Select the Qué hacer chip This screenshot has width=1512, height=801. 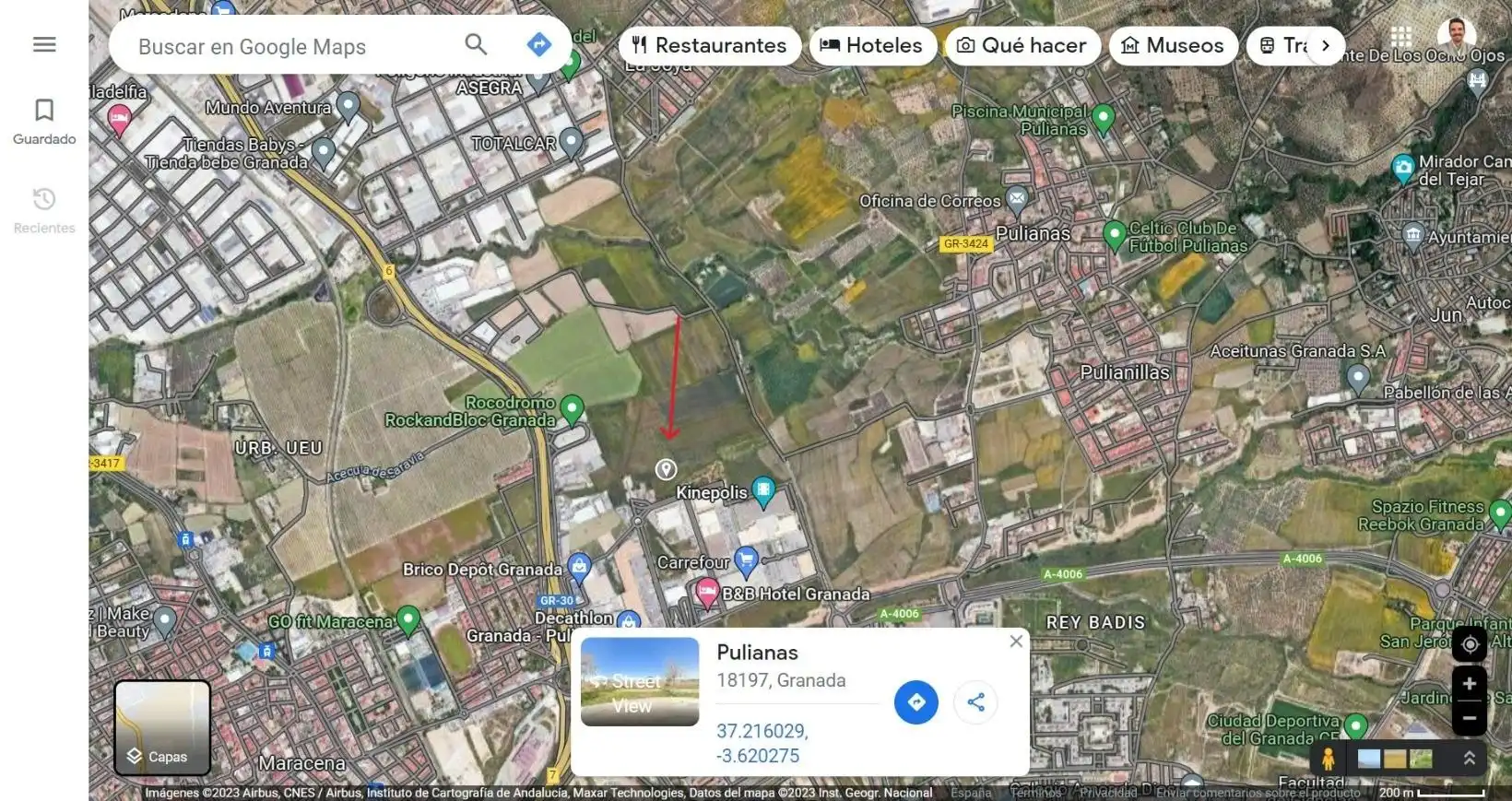click(x=1022, y=45)
